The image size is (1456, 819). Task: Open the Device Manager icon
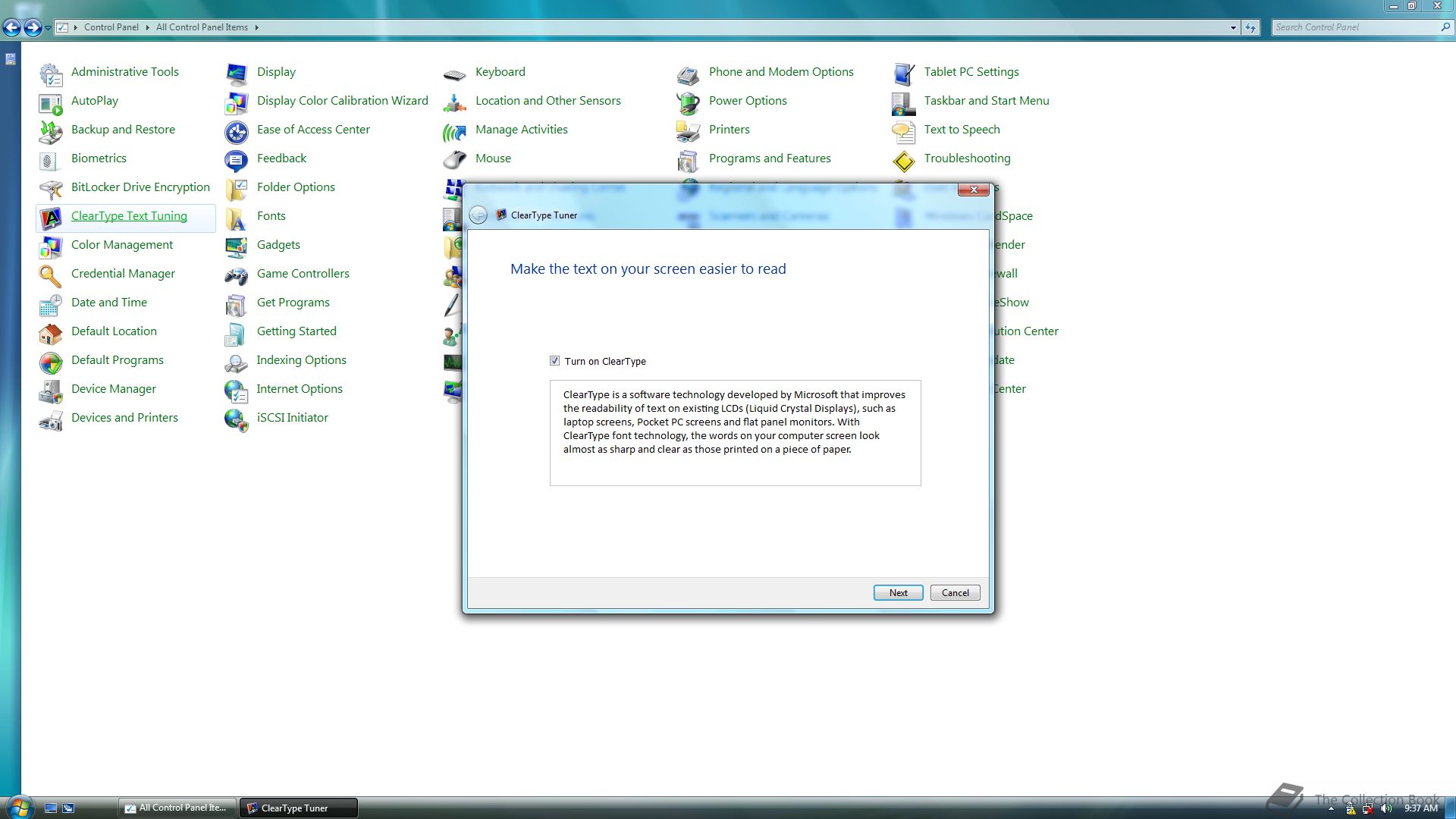coord(51,391)
